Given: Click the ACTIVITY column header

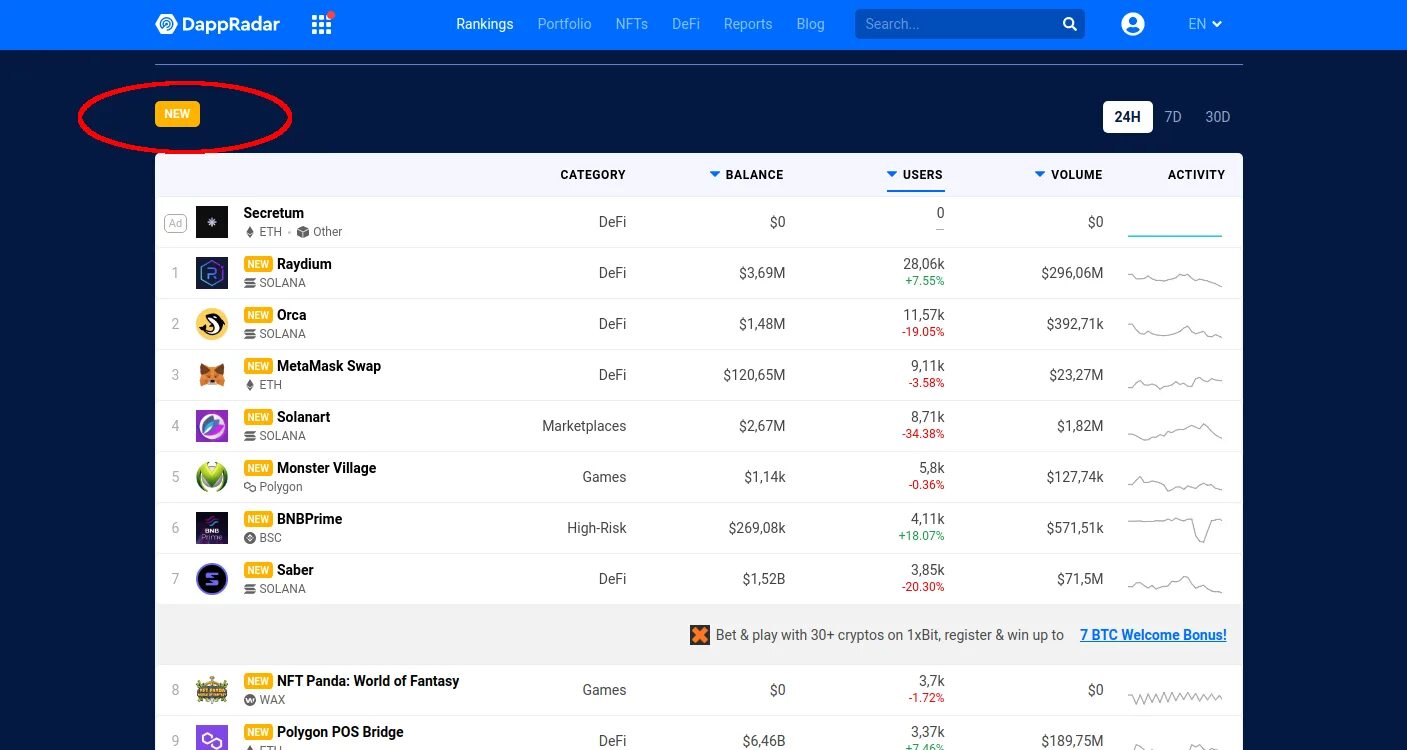Looking at the screenshot, I should (1196, 174).
